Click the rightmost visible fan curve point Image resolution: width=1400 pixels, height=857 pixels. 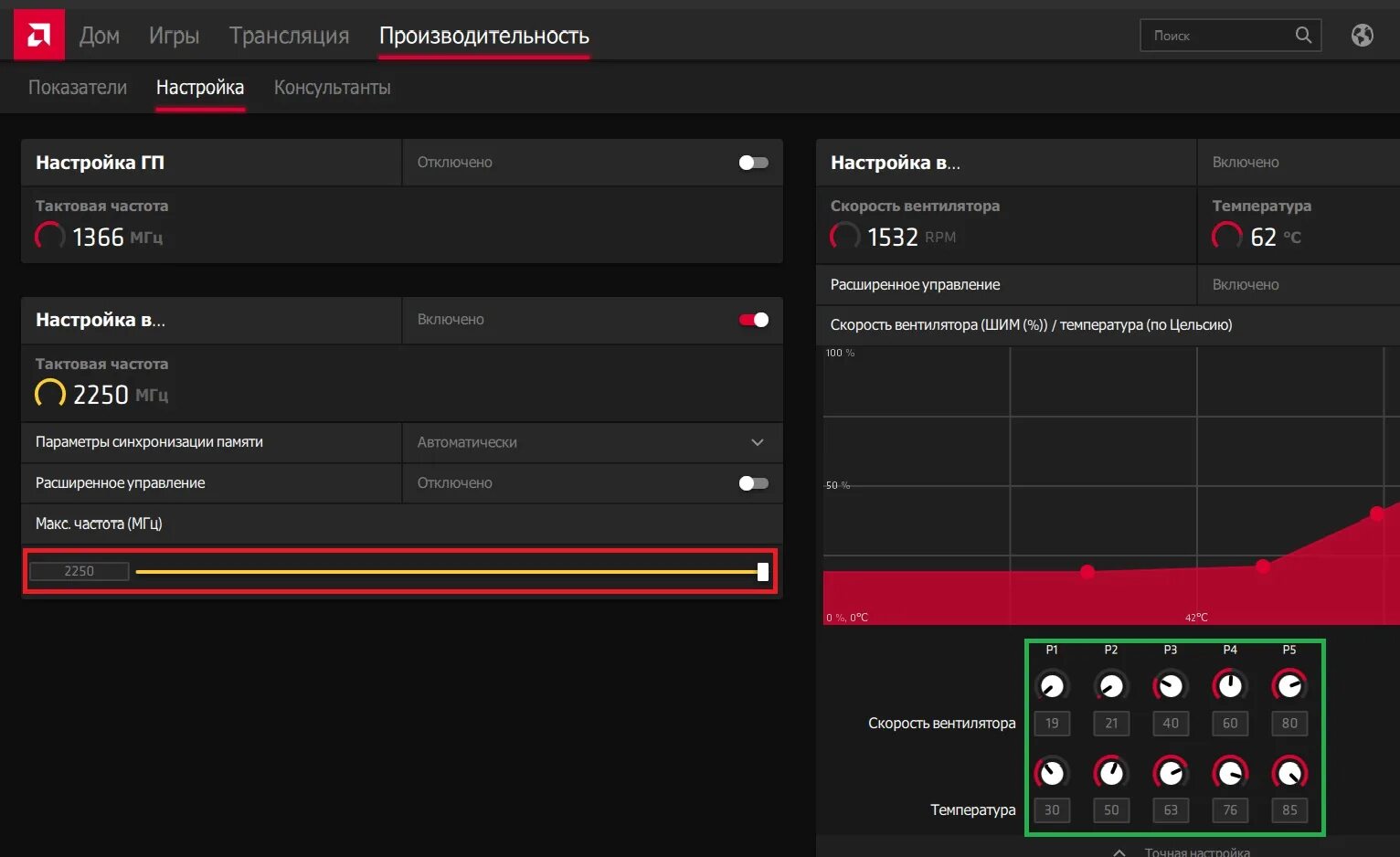tap(1377, 514)
